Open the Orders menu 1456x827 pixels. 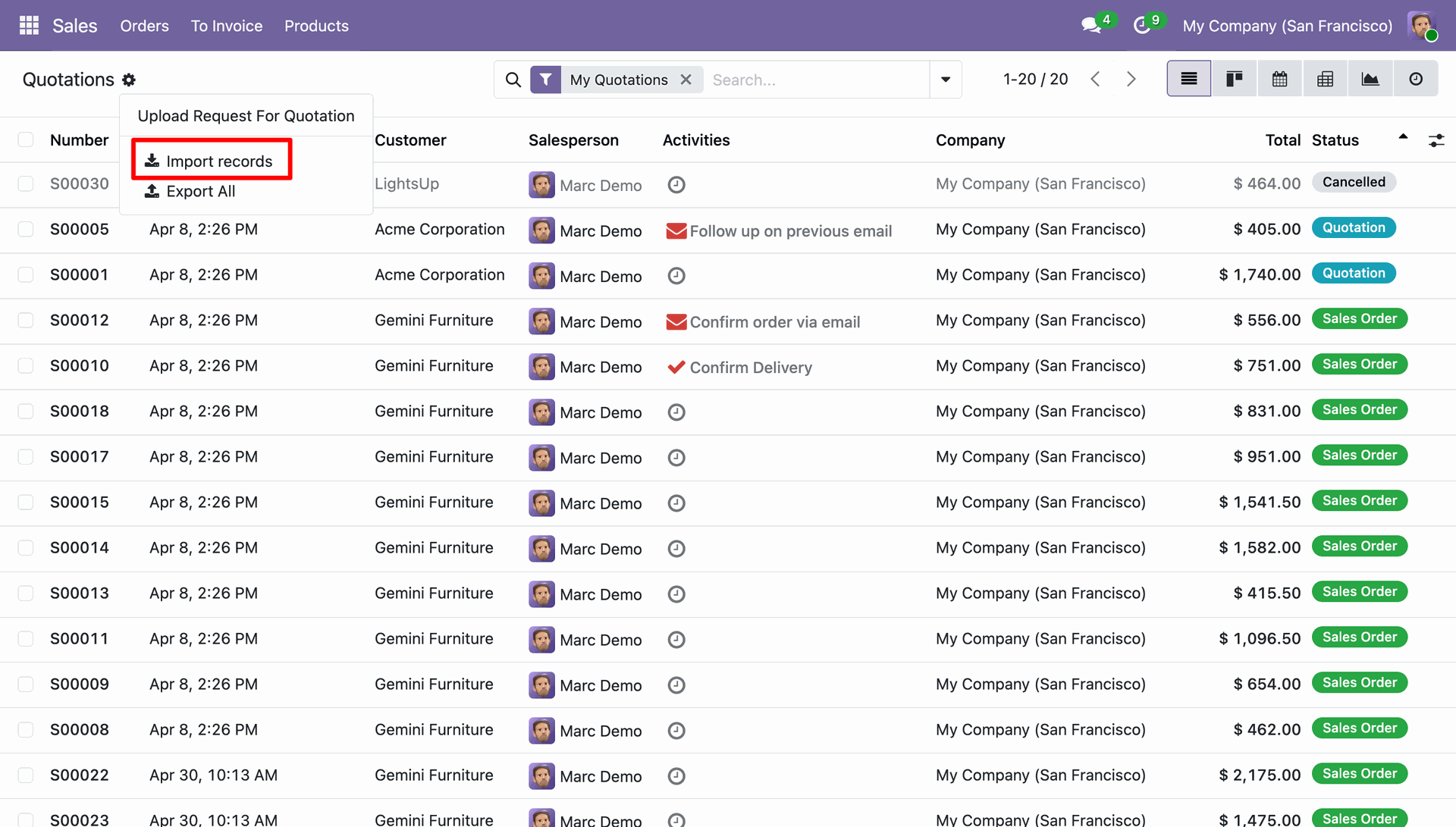click(144, 26)
